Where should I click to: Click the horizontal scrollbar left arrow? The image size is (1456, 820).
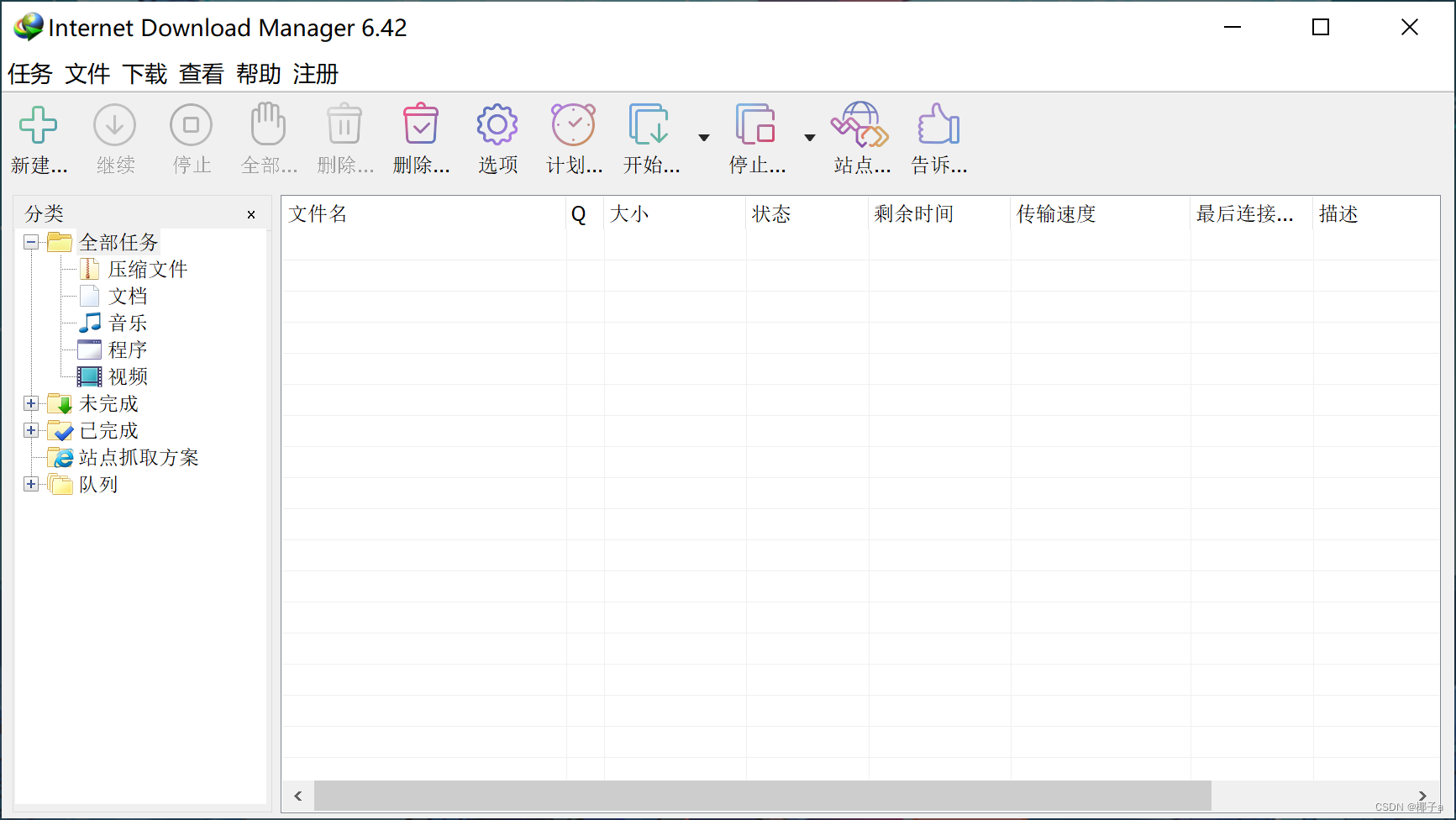click(298, 796)
